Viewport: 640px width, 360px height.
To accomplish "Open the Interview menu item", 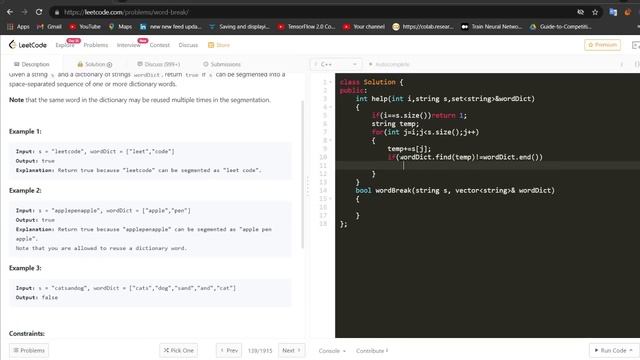I will [129, 45].
